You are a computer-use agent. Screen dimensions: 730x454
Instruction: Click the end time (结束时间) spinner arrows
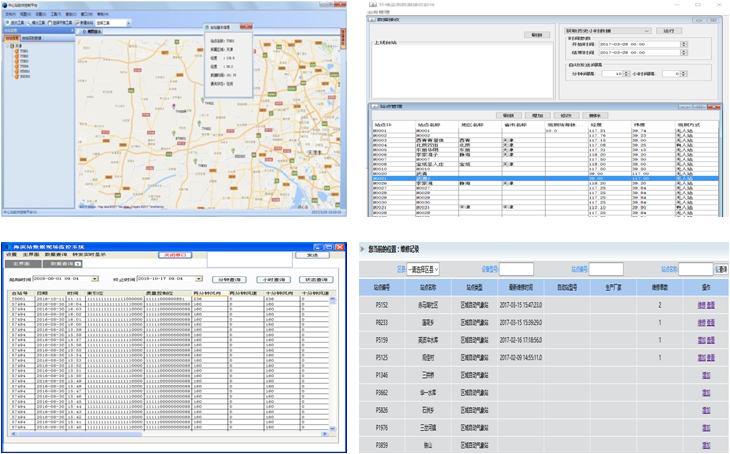683,53
